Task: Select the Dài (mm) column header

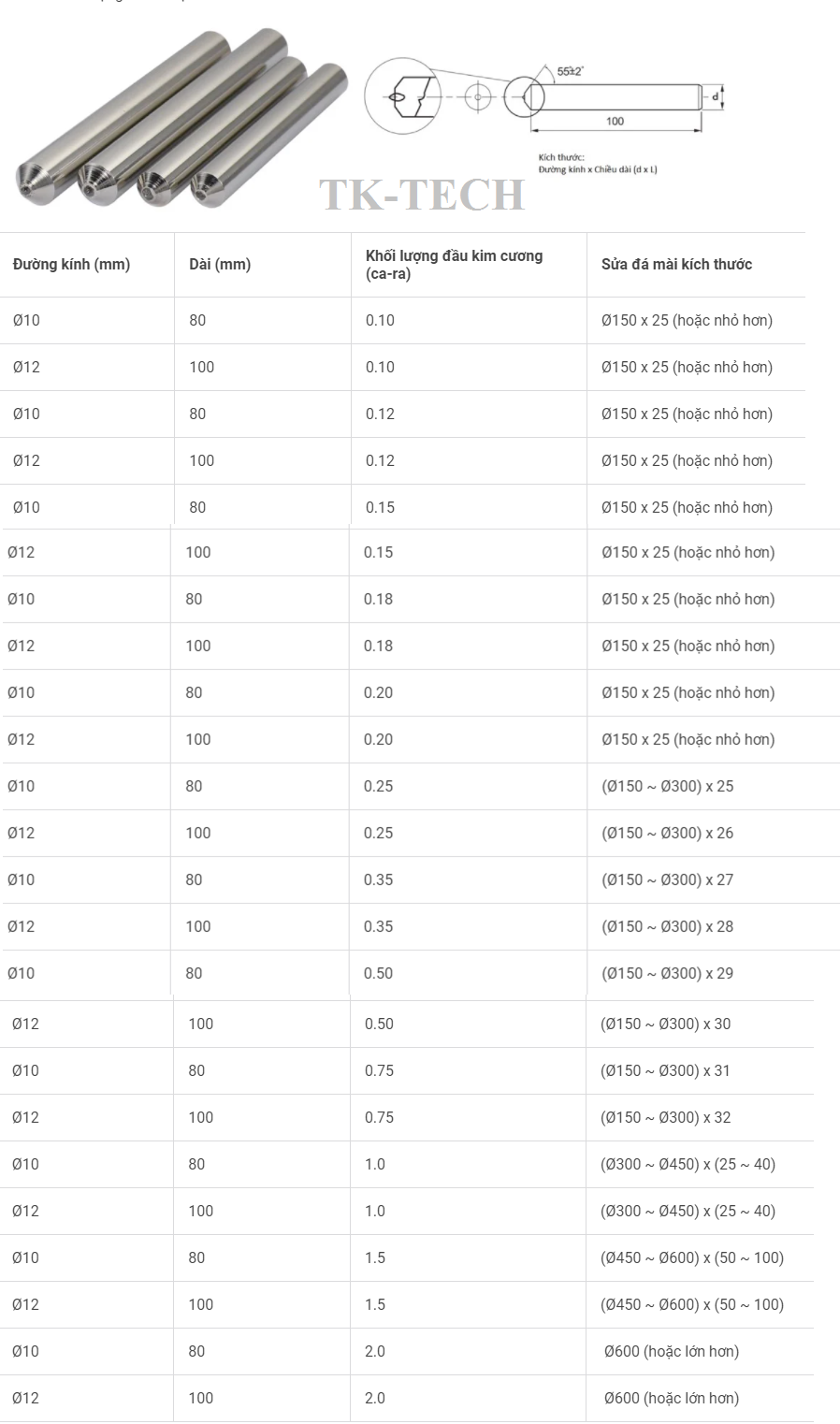Action: click(220, 265)
